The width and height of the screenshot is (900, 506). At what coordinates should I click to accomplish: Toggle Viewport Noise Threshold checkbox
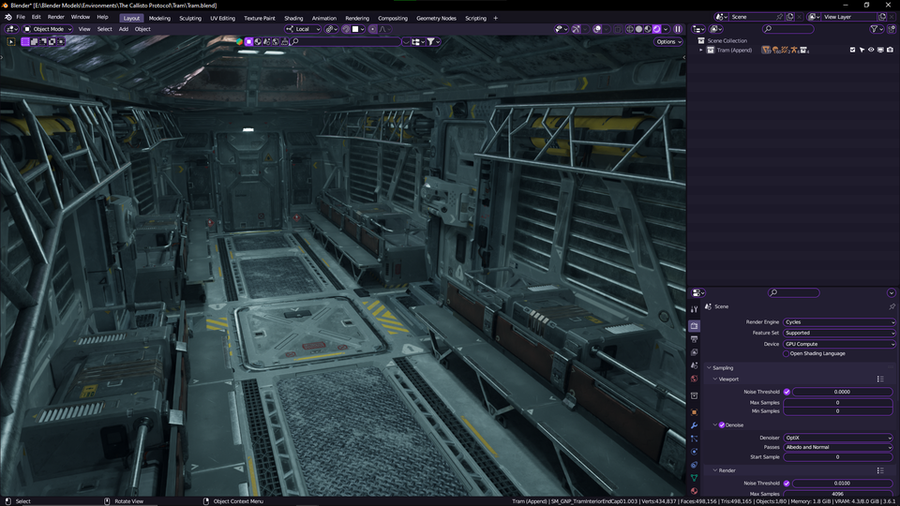[787, 392]
